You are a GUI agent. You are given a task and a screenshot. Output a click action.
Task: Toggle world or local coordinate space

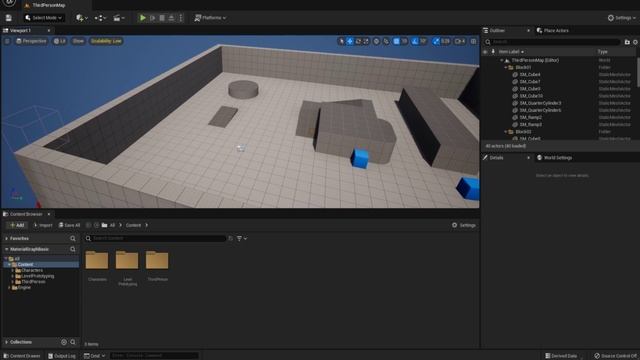coord(376,41)
